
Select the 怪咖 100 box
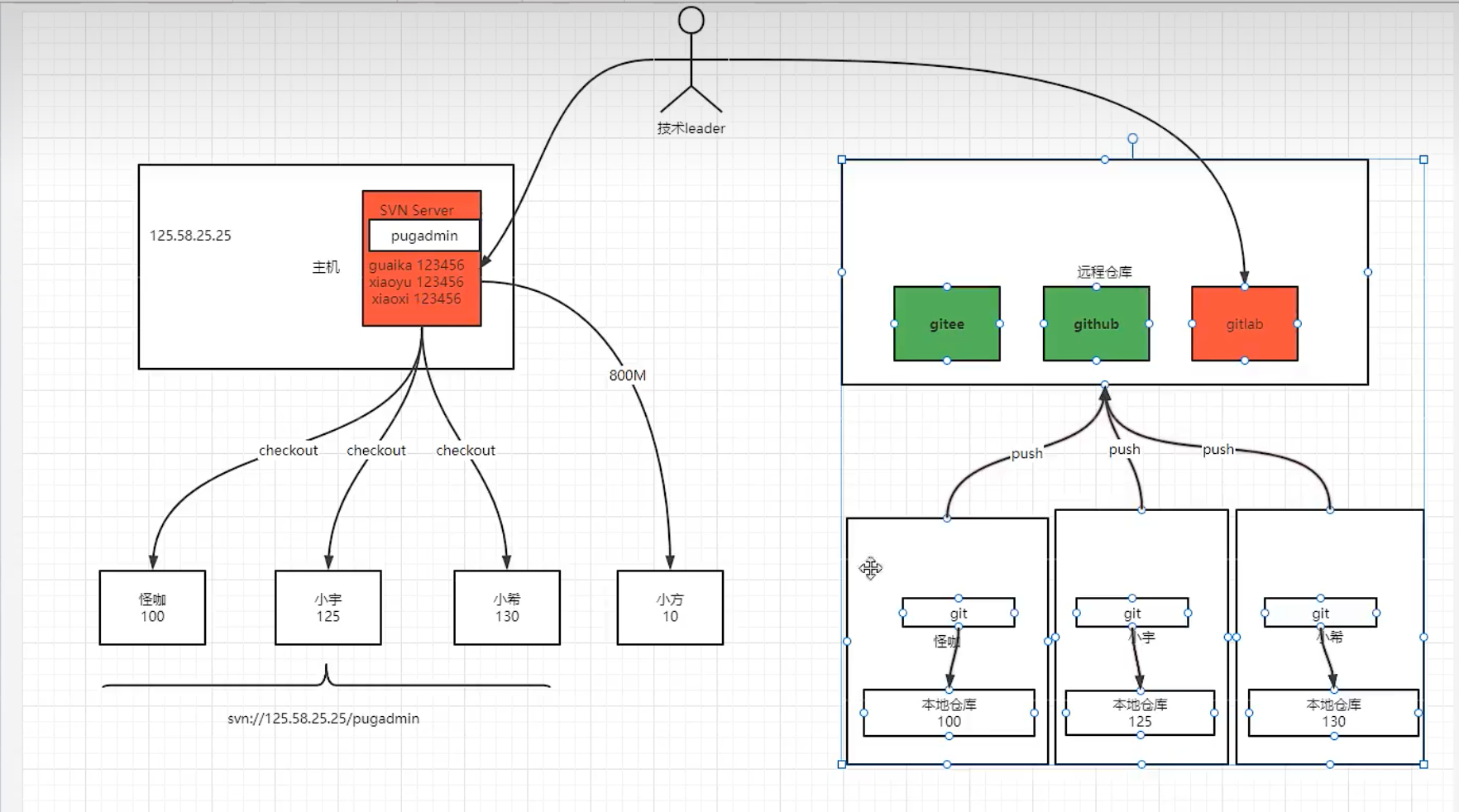(152, 608)
